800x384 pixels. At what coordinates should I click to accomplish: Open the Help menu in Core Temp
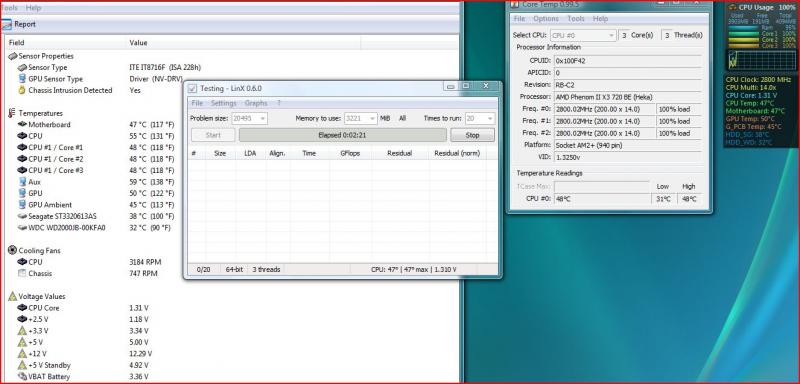tap(601, 18)
